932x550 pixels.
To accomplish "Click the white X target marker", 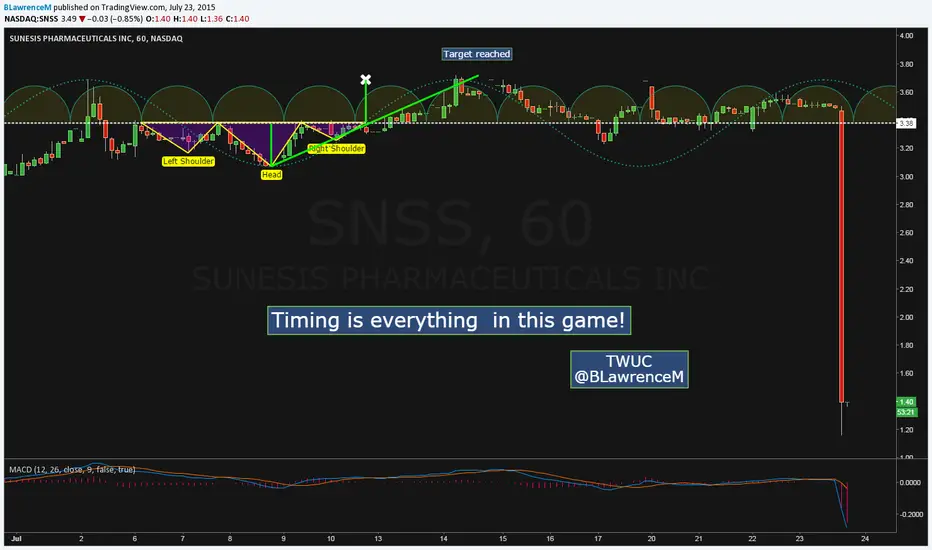I will [x=366, y=80].
